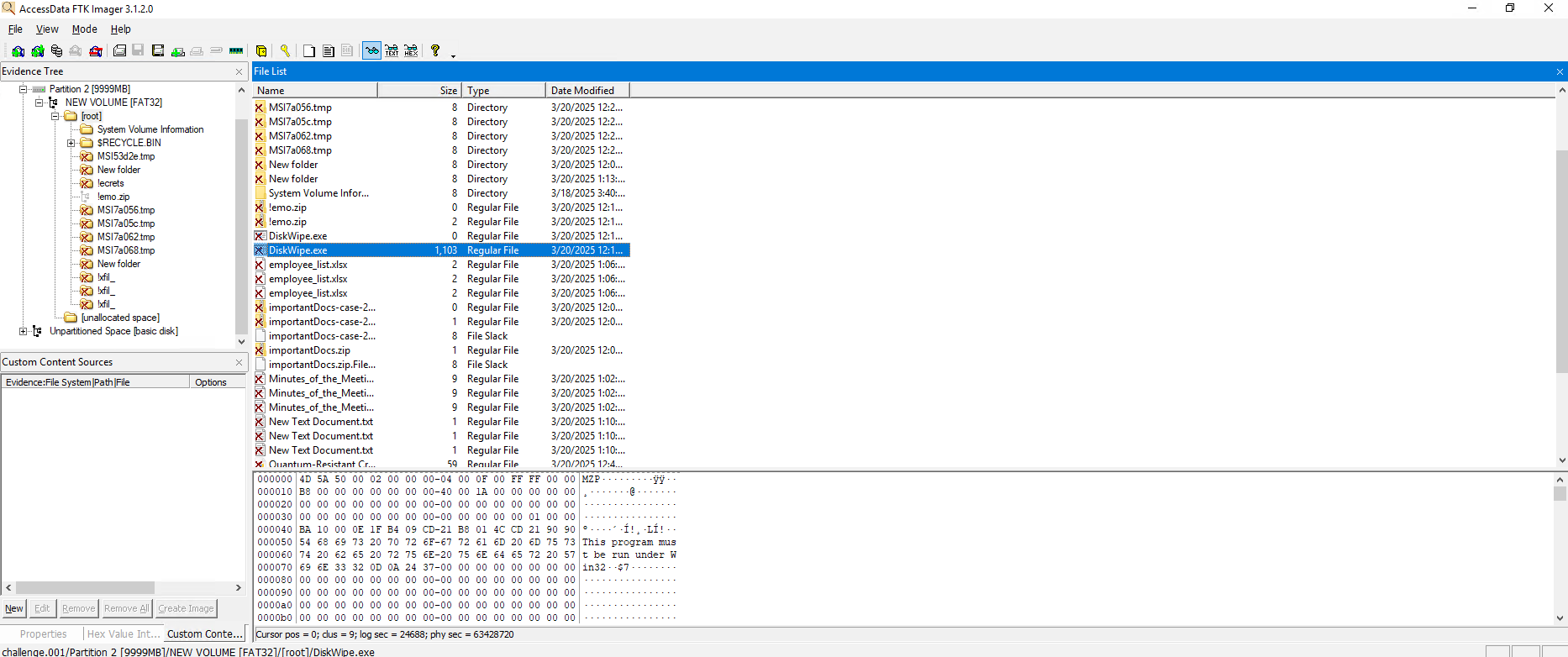Toggle the HEX view mode button
Viewport: 1568px width, 657px height.
pos(411,51)
